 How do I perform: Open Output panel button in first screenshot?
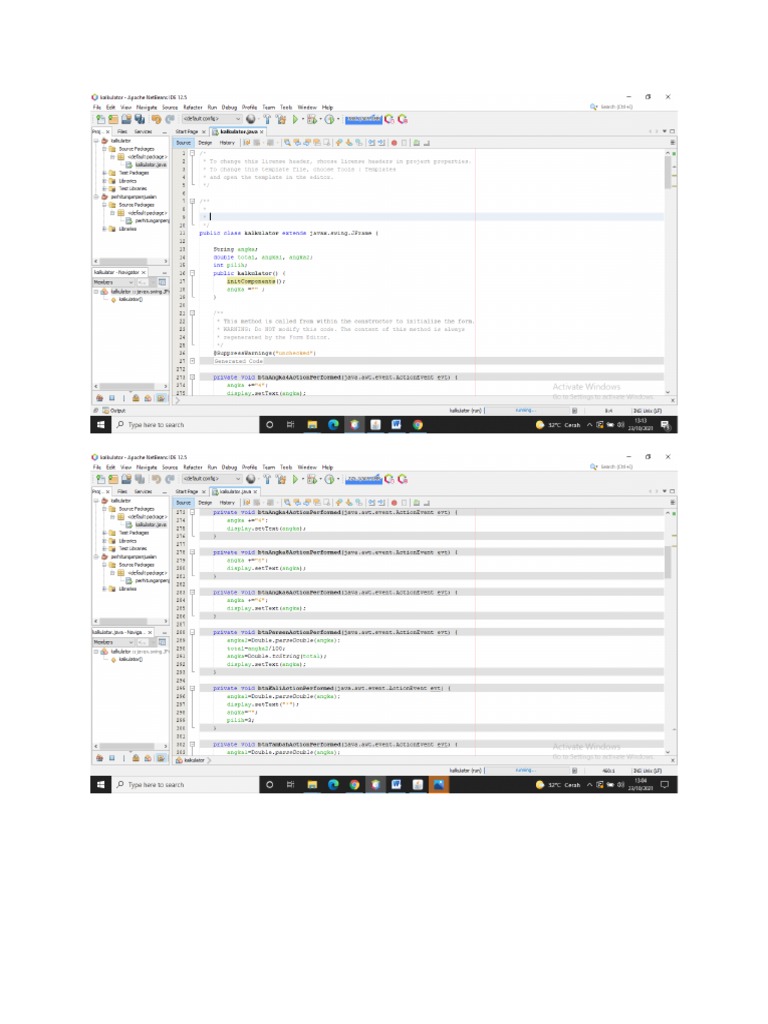pyautogui.click(x=114, y=411)
